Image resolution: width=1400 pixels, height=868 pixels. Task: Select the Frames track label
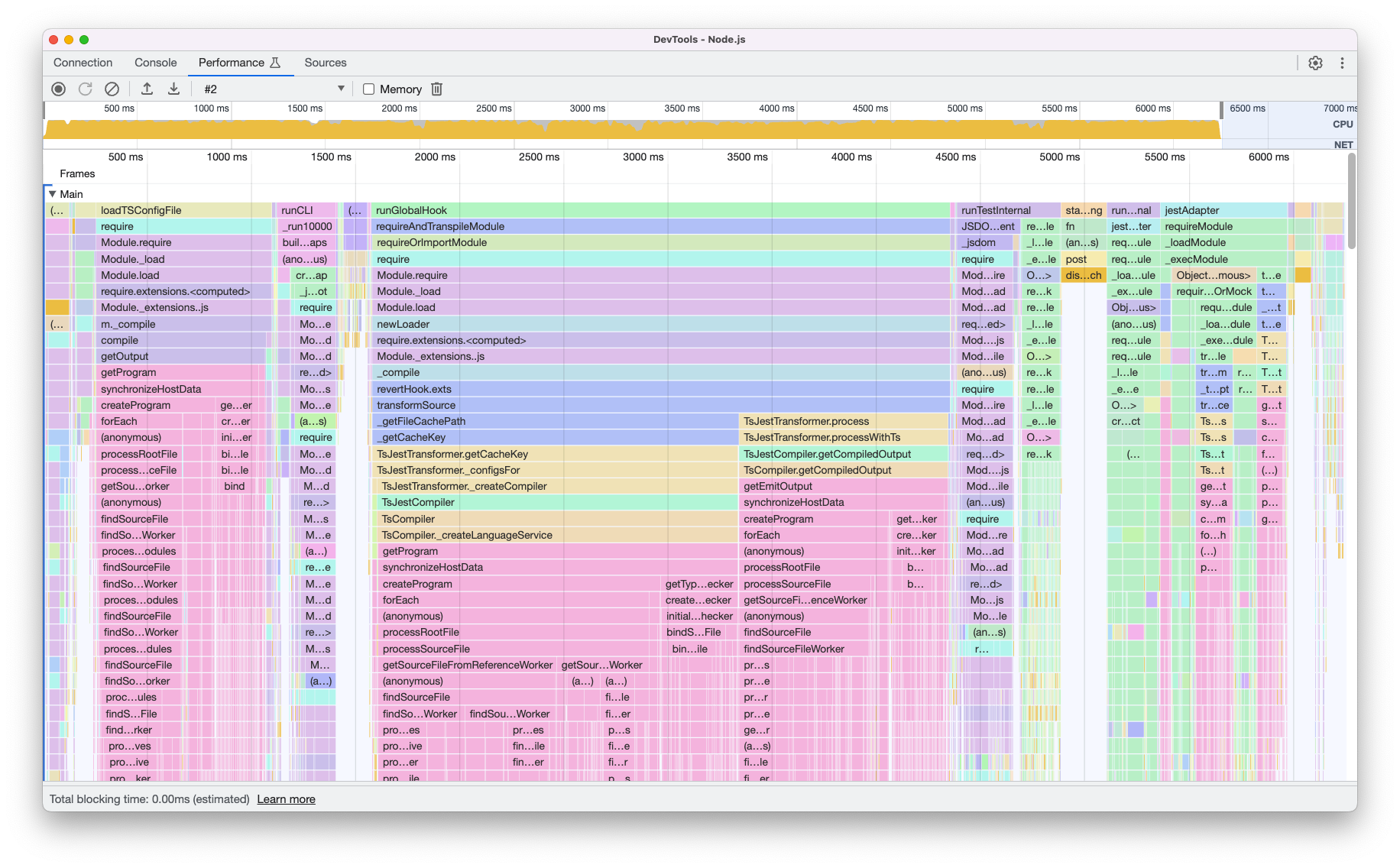coord(77,173)
